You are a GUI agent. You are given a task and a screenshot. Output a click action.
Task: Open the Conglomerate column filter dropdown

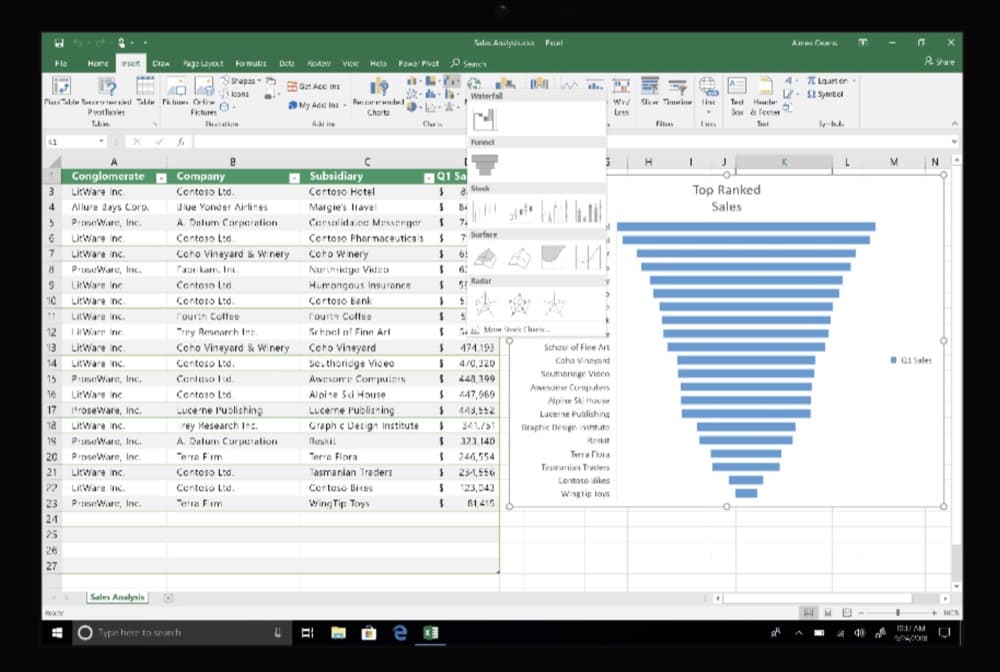coord(161,178)
